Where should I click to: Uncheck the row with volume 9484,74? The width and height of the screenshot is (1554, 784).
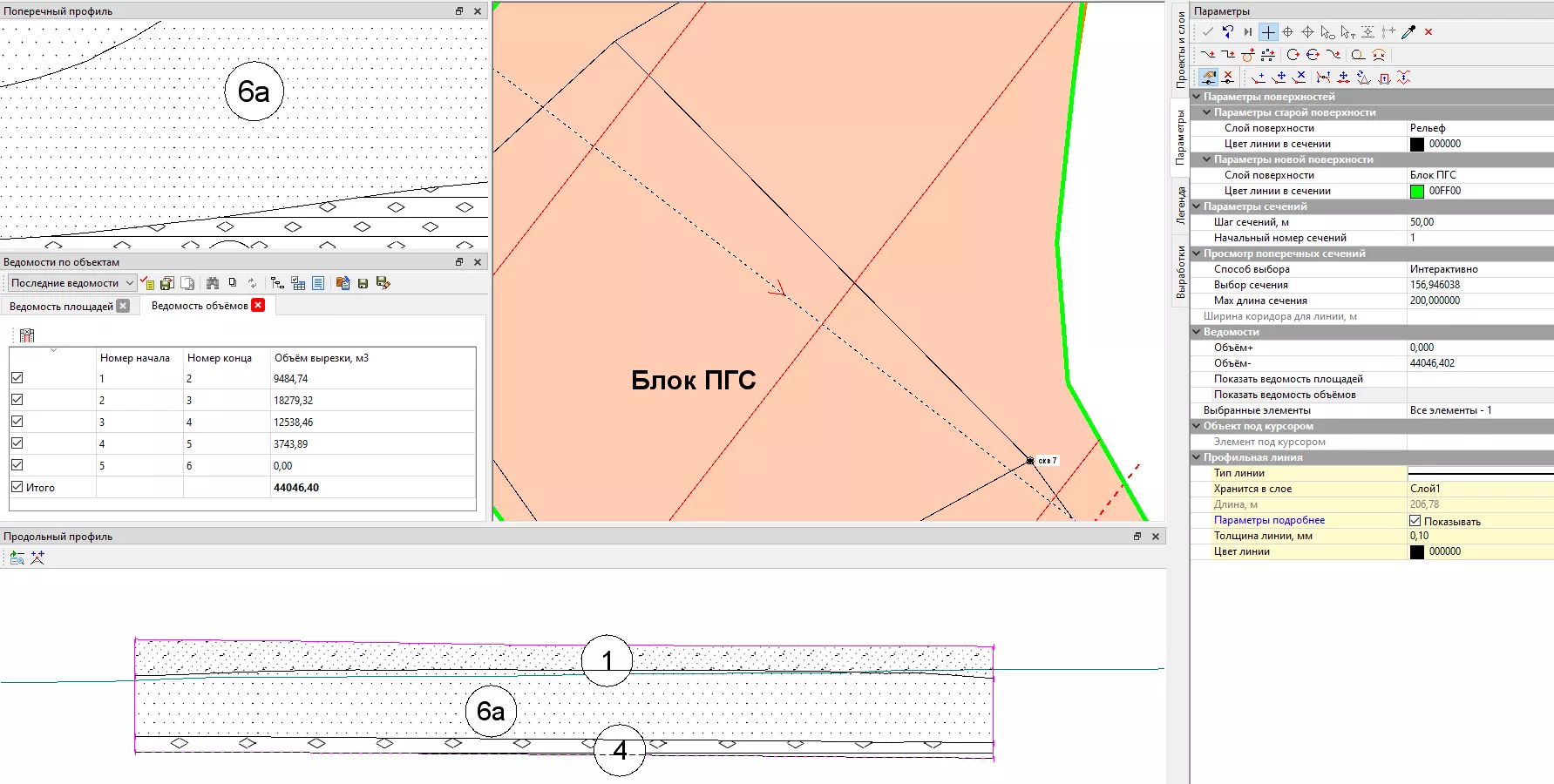point(17,378)
